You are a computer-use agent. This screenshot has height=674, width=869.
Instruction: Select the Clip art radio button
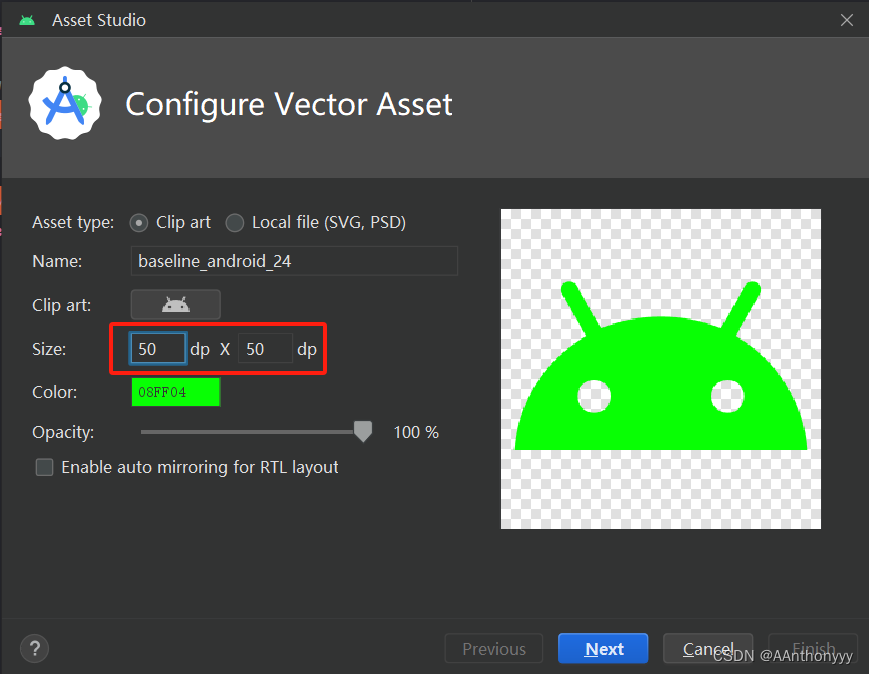point(139,223)
